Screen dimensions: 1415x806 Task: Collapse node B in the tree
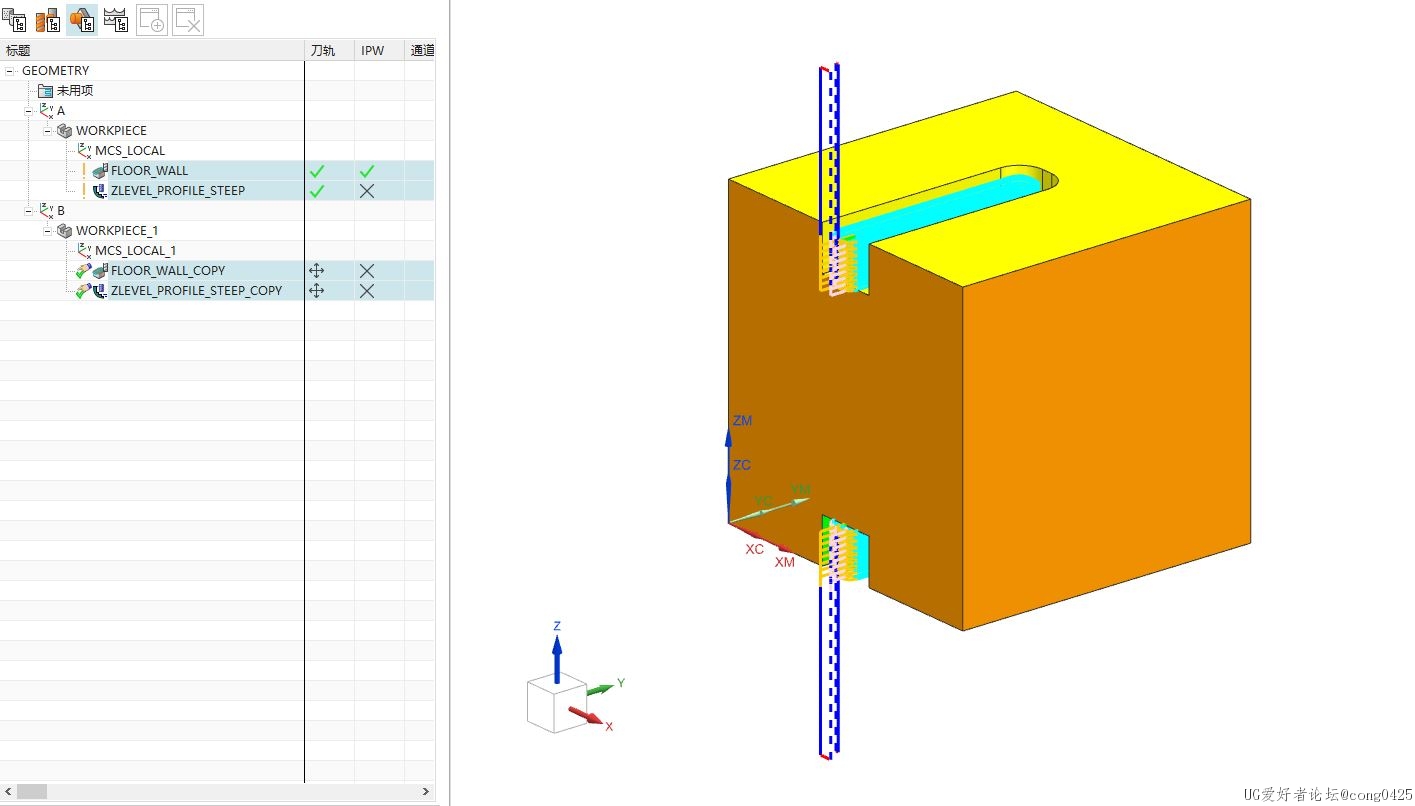tap(29, 211)
